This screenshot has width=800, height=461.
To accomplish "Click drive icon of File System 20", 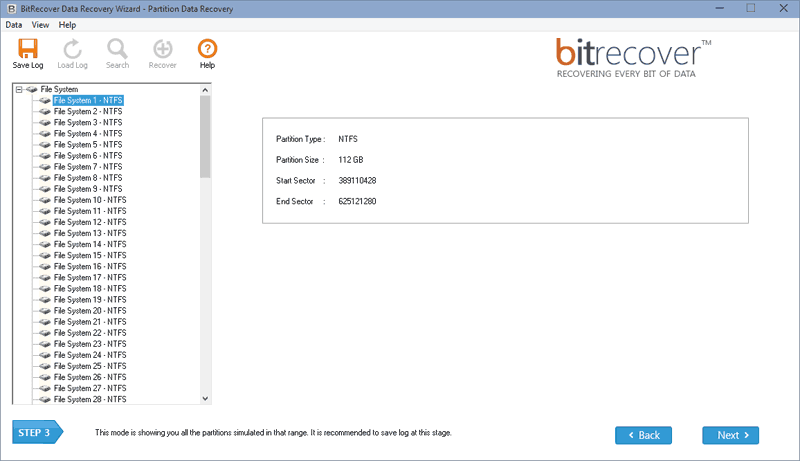I will [45, 311].
